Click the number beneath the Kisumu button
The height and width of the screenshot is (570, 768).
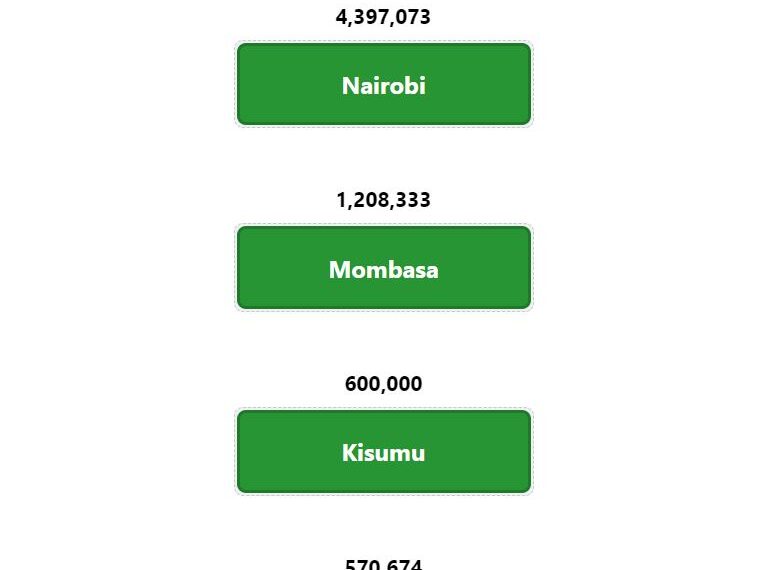click(x=384, y=564)
